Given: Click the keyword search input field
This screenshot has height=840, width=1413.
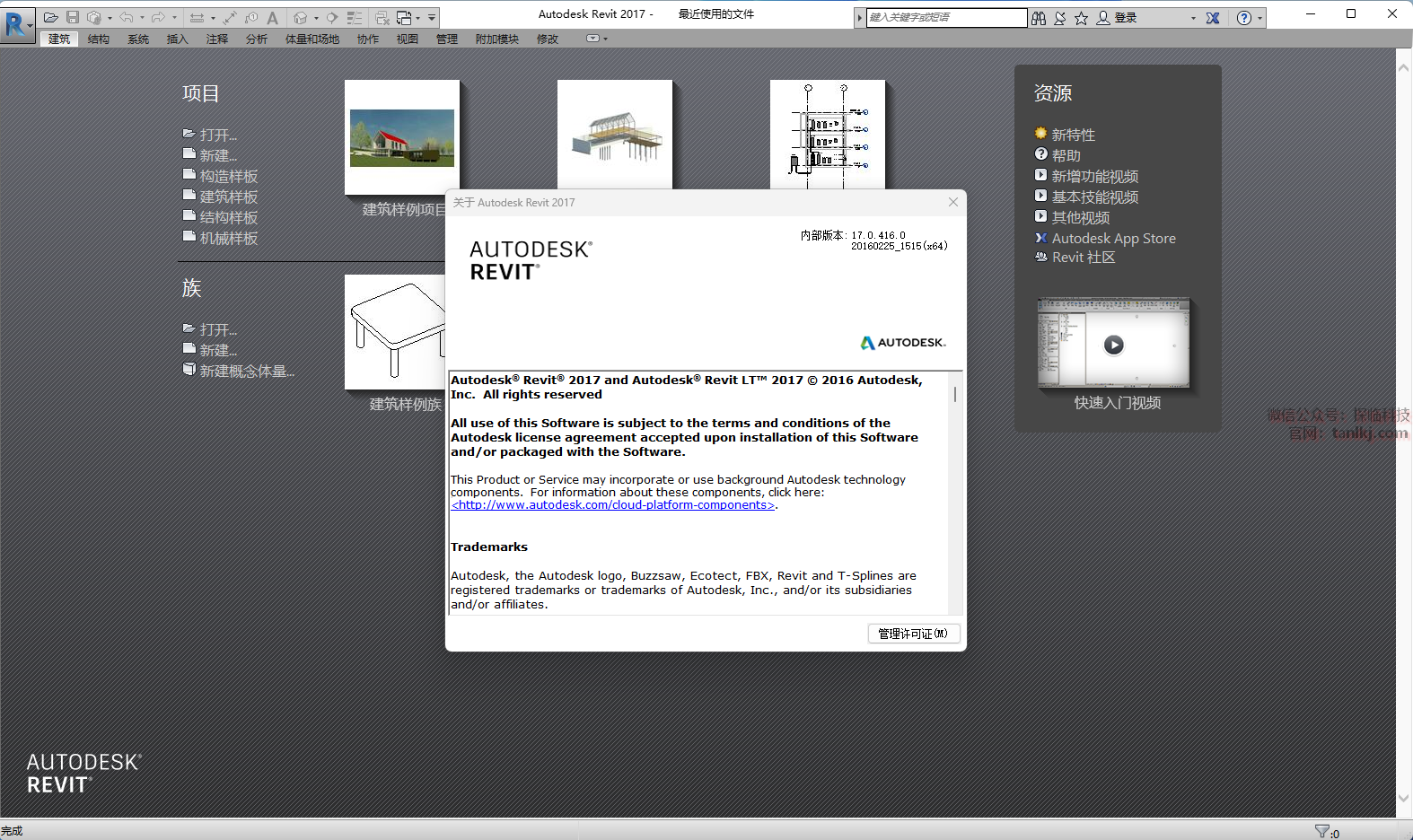Looking at the screenshot, I should (945, 18).
